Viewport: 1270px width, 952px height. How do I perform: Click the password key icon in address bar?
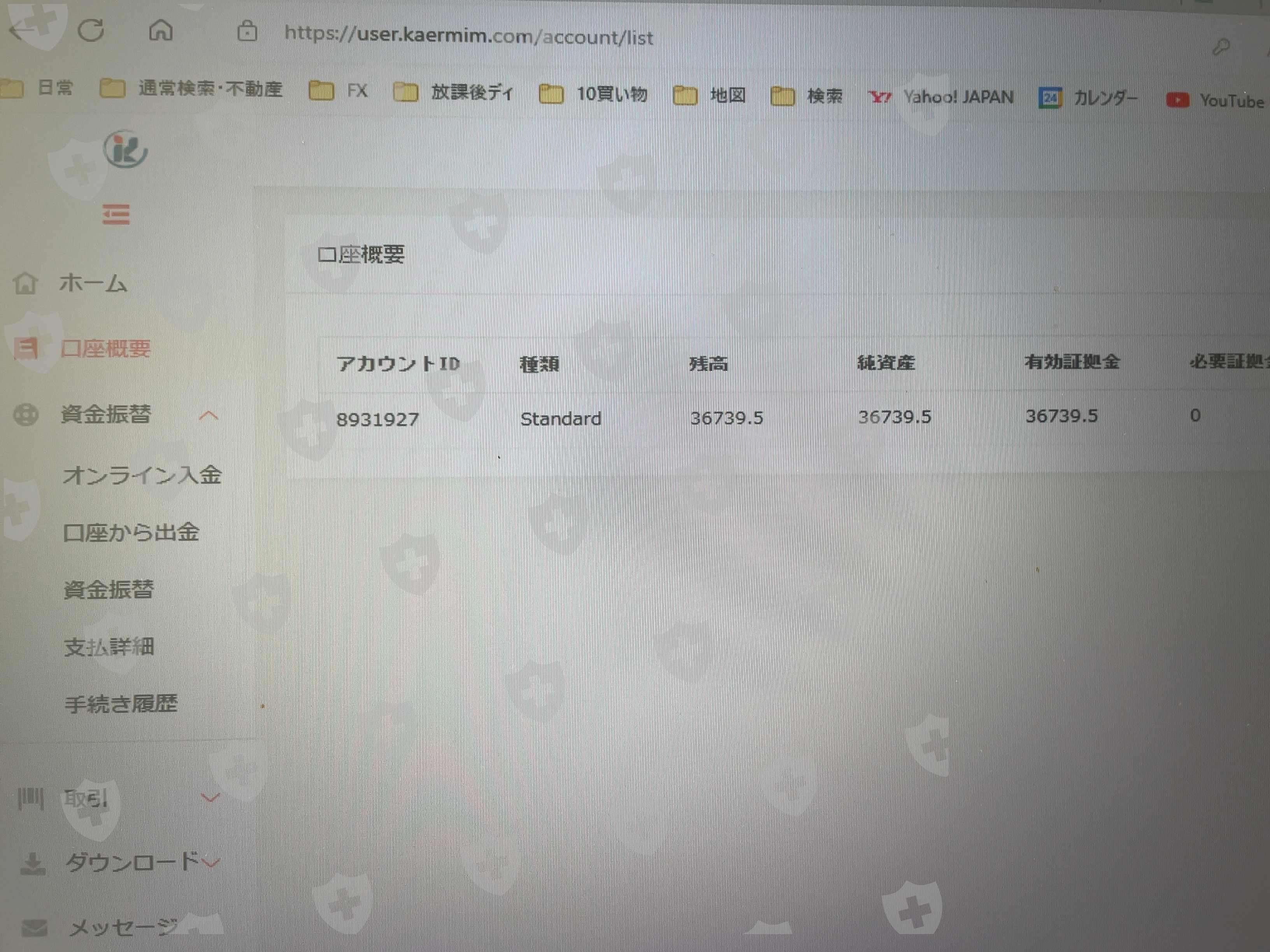1221,47
